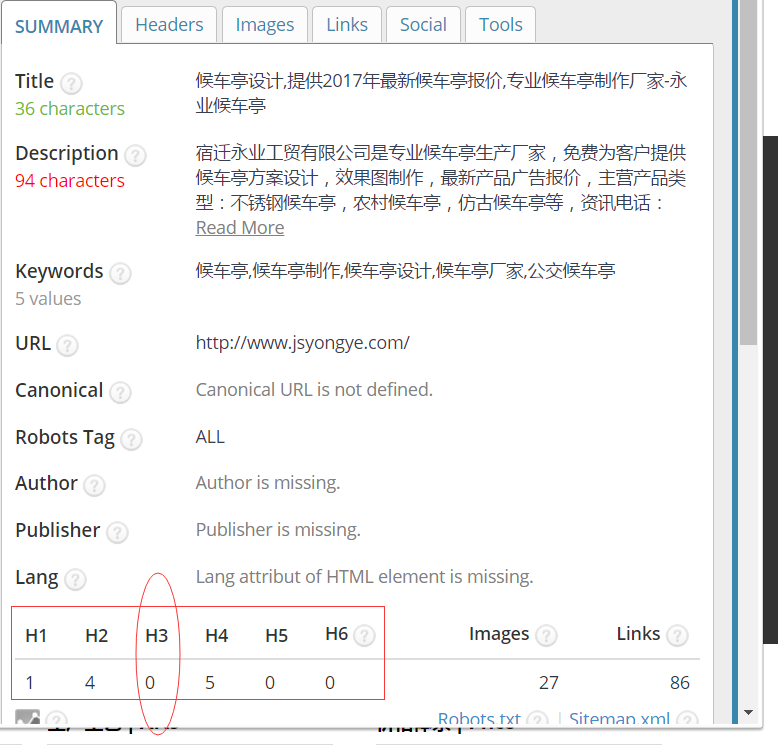The width and height of the screenshot is (778, 756).
Task: Go to the Social tab
Action: pyautogui.click(x=423, y=25)
